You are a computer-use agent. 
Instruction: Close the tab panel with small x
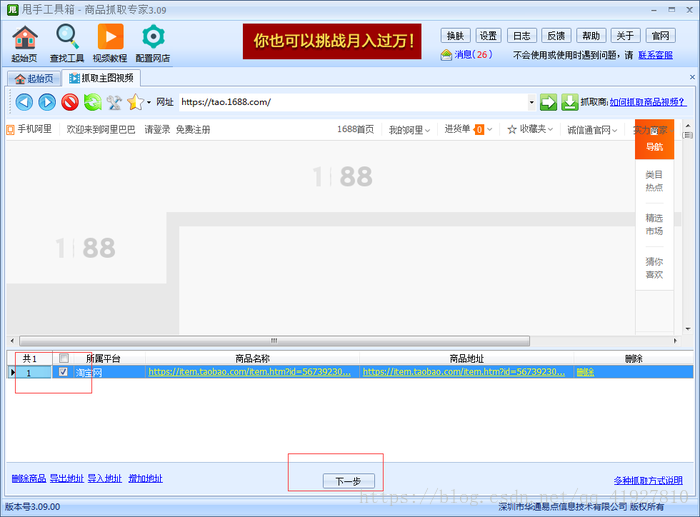[x=692, y=77]
